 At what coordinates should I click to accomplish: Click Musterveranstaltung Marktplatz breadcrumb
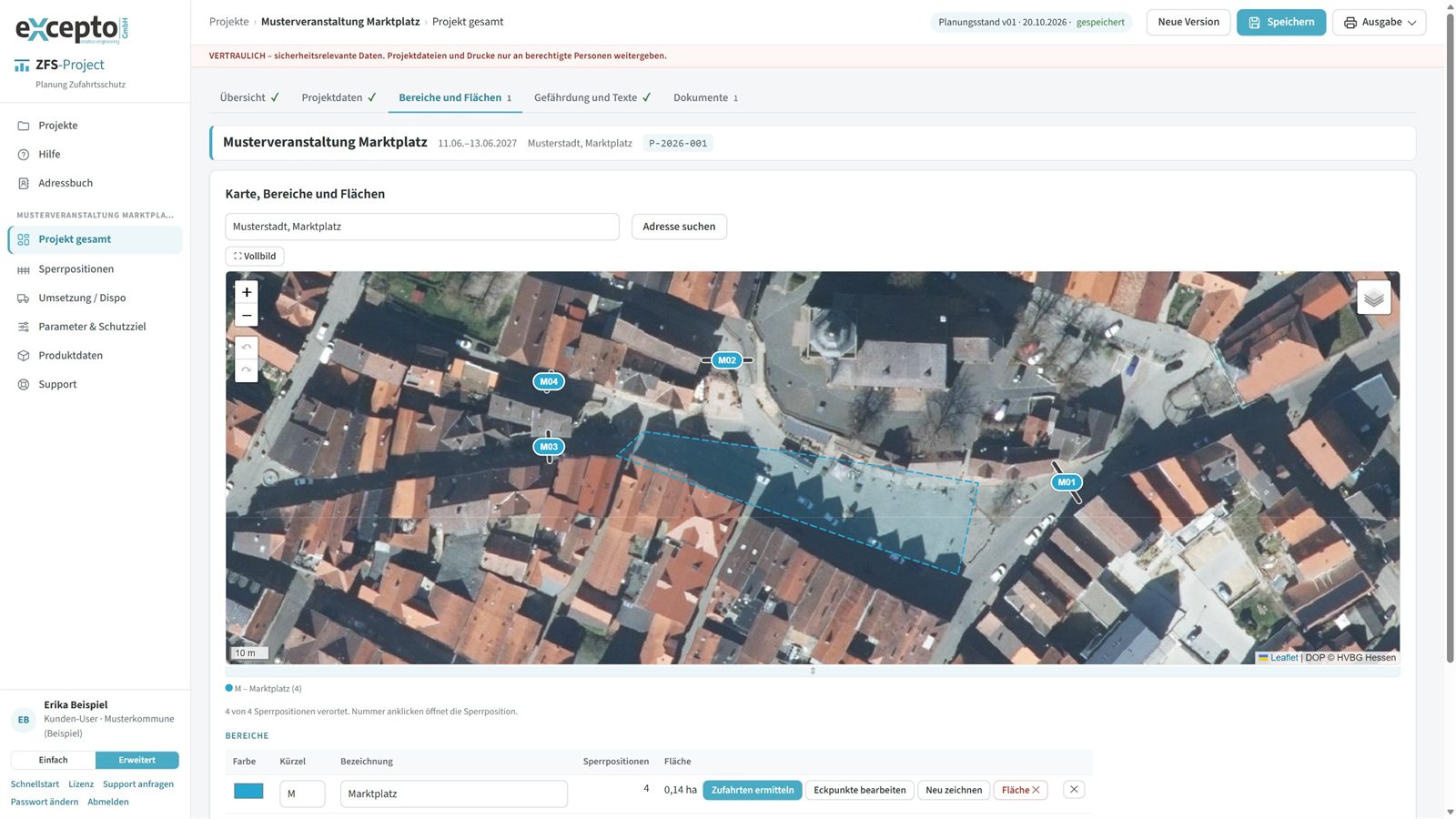(340, 22)
